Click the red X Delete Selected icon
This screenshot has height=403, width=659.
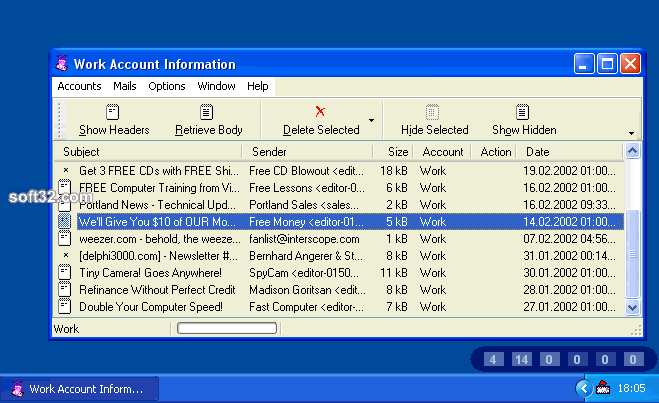320,111
